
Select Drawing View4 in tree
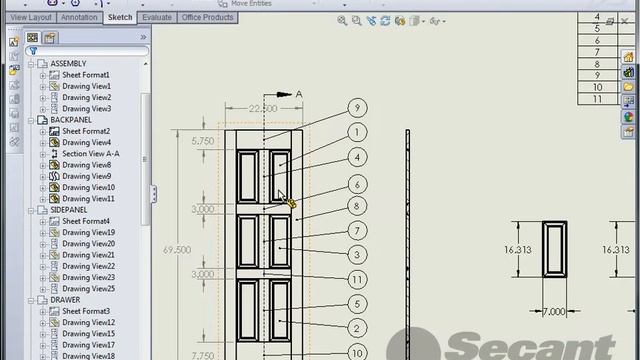[x=87, y=142]
